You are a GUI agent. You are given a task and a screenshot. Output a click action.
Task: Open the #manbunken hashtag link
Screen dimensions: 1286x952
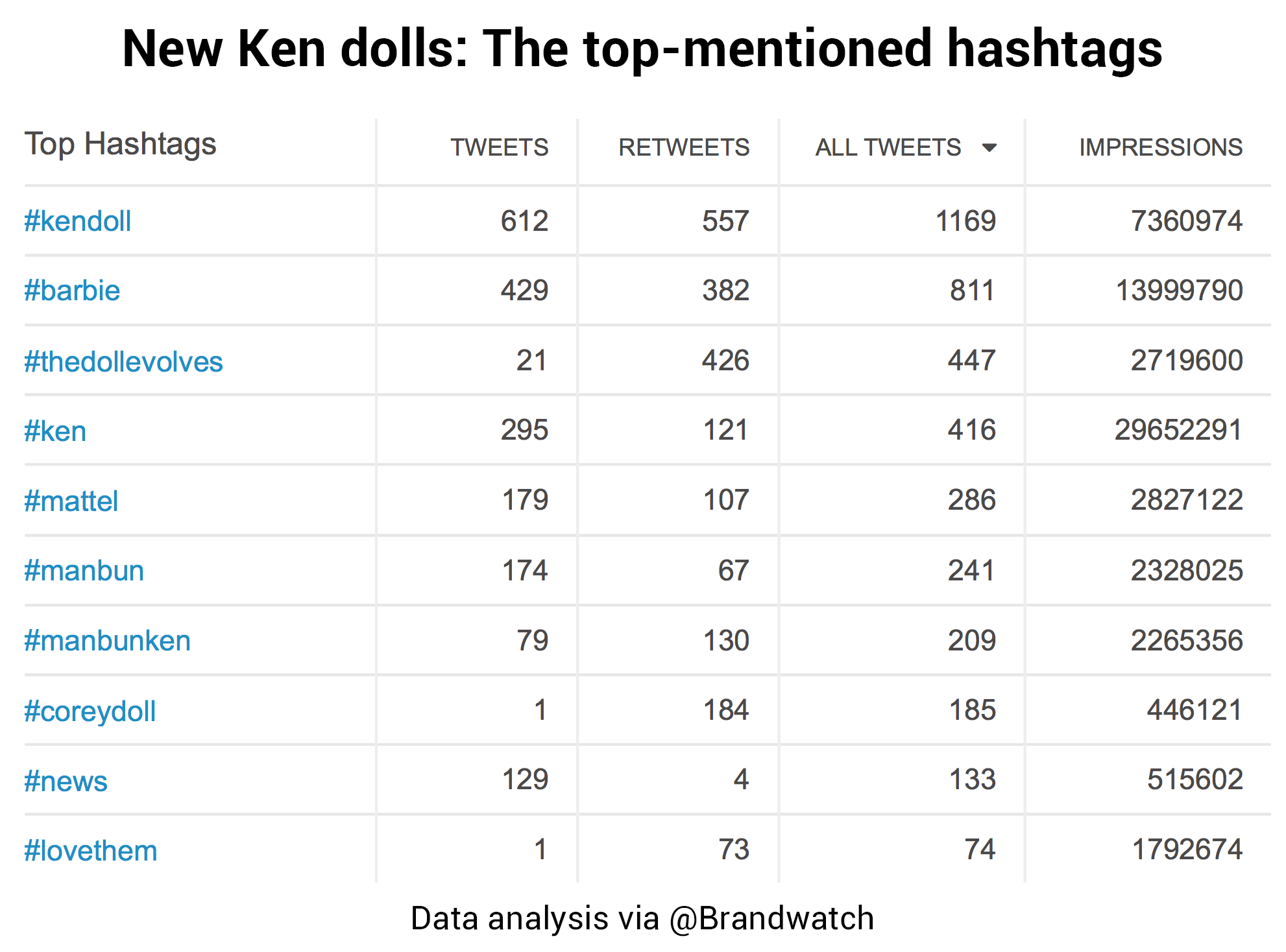point(107,641)
